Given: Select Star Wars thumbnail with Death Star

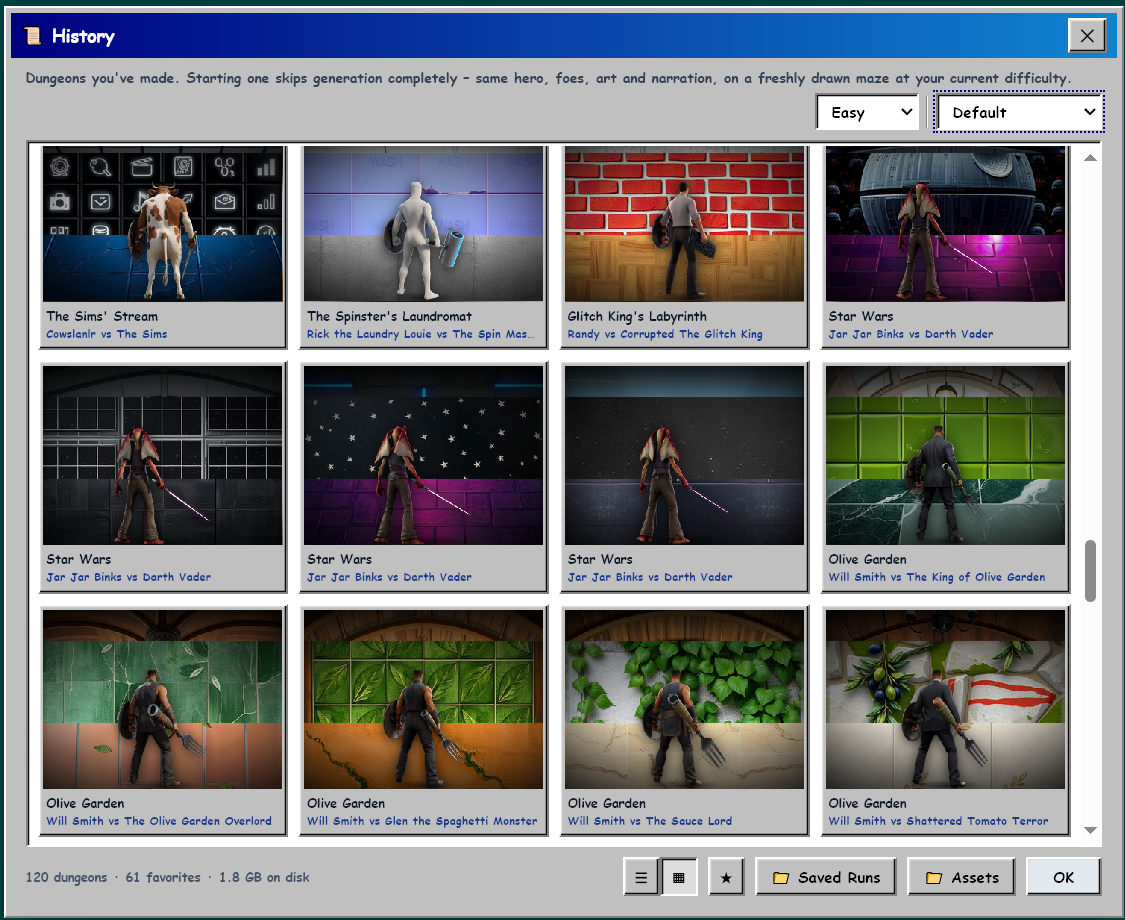Looking at the screenshot, I should pos(945,224).
